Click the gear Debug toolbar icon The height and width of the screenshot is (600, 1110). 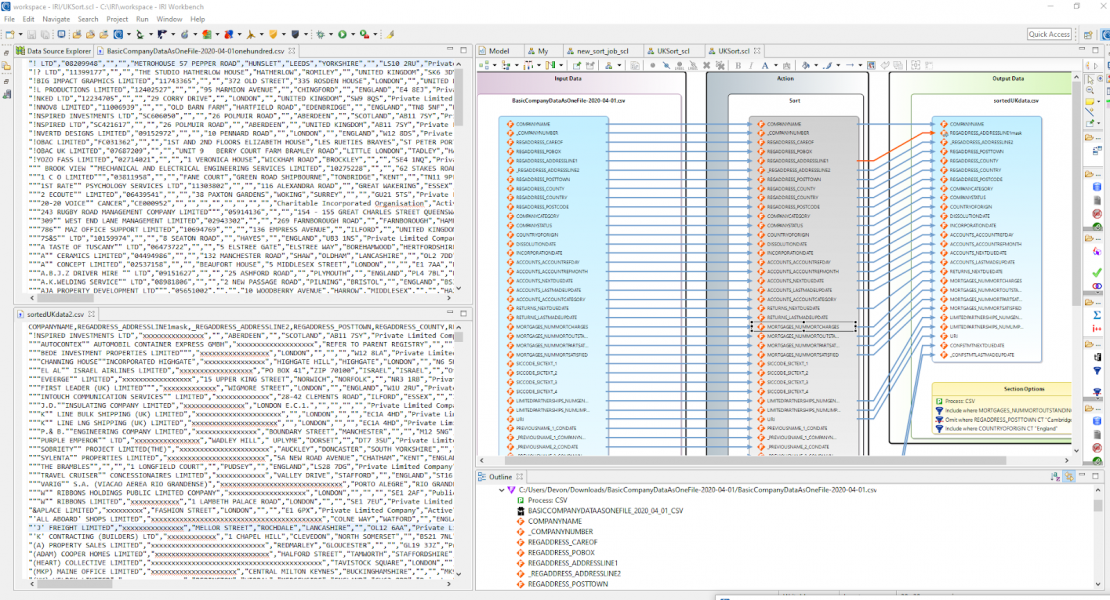click(320, 34)
